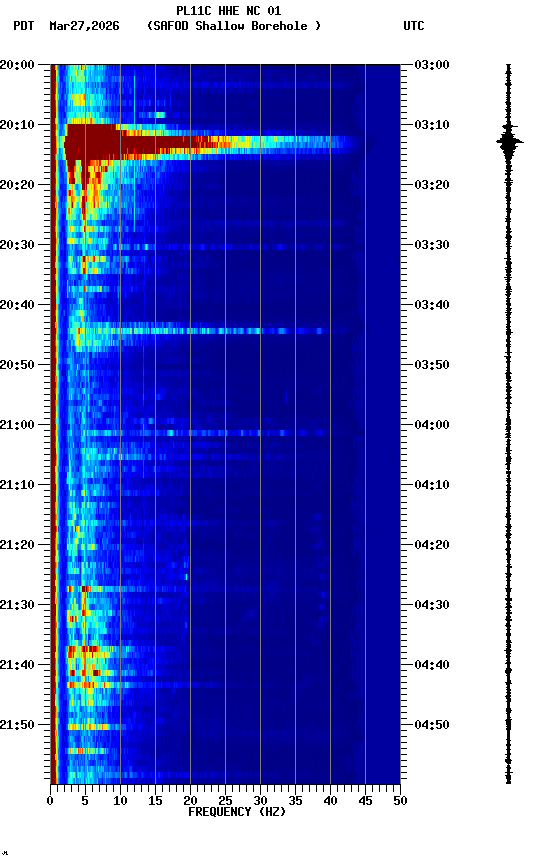Click the '03:10' UTC time label
Screen dimensions: 552x864
(432, 125)
